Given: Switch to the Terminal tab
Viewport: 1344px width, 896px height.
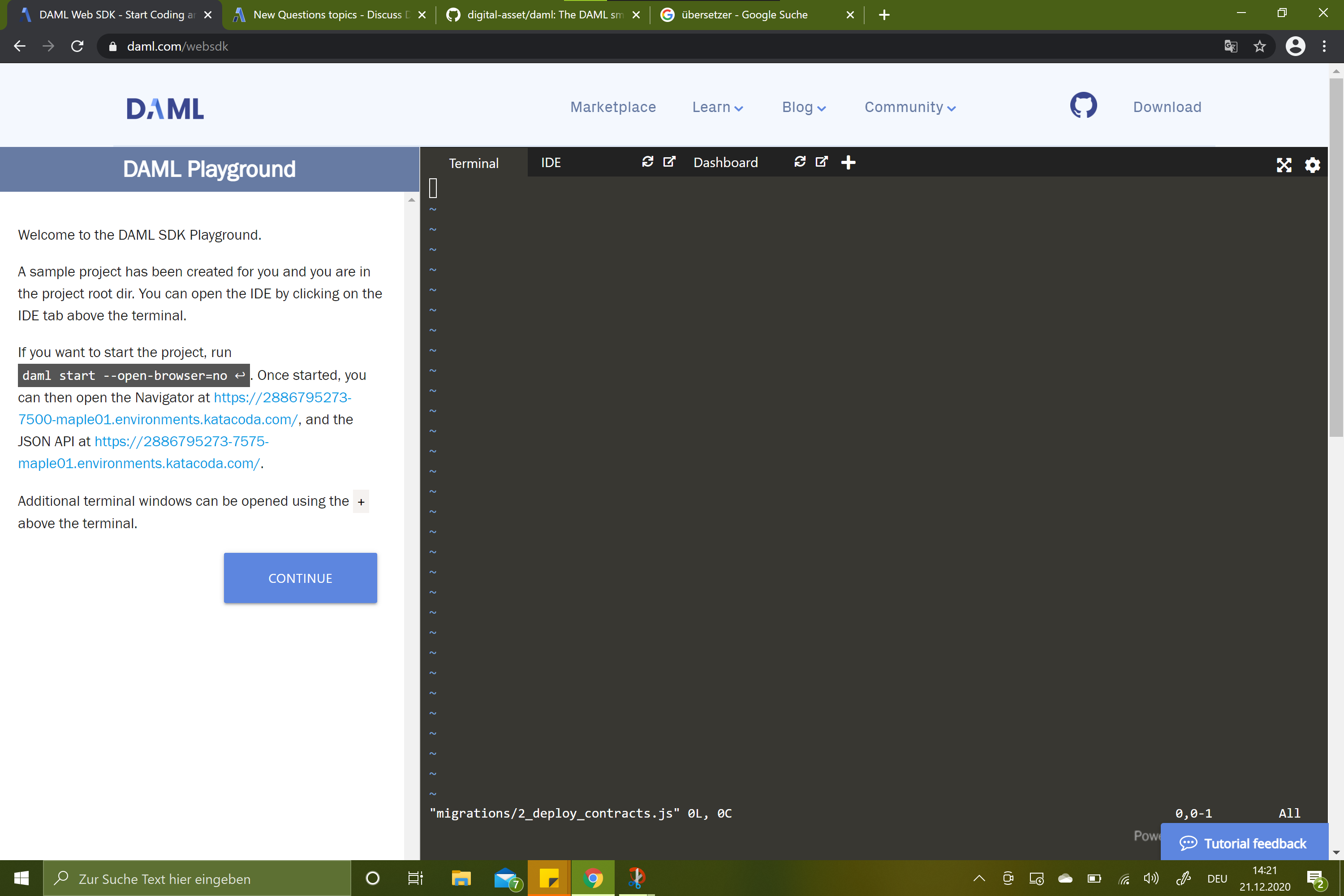Looking at the screenshot, I should pos(474,163).
